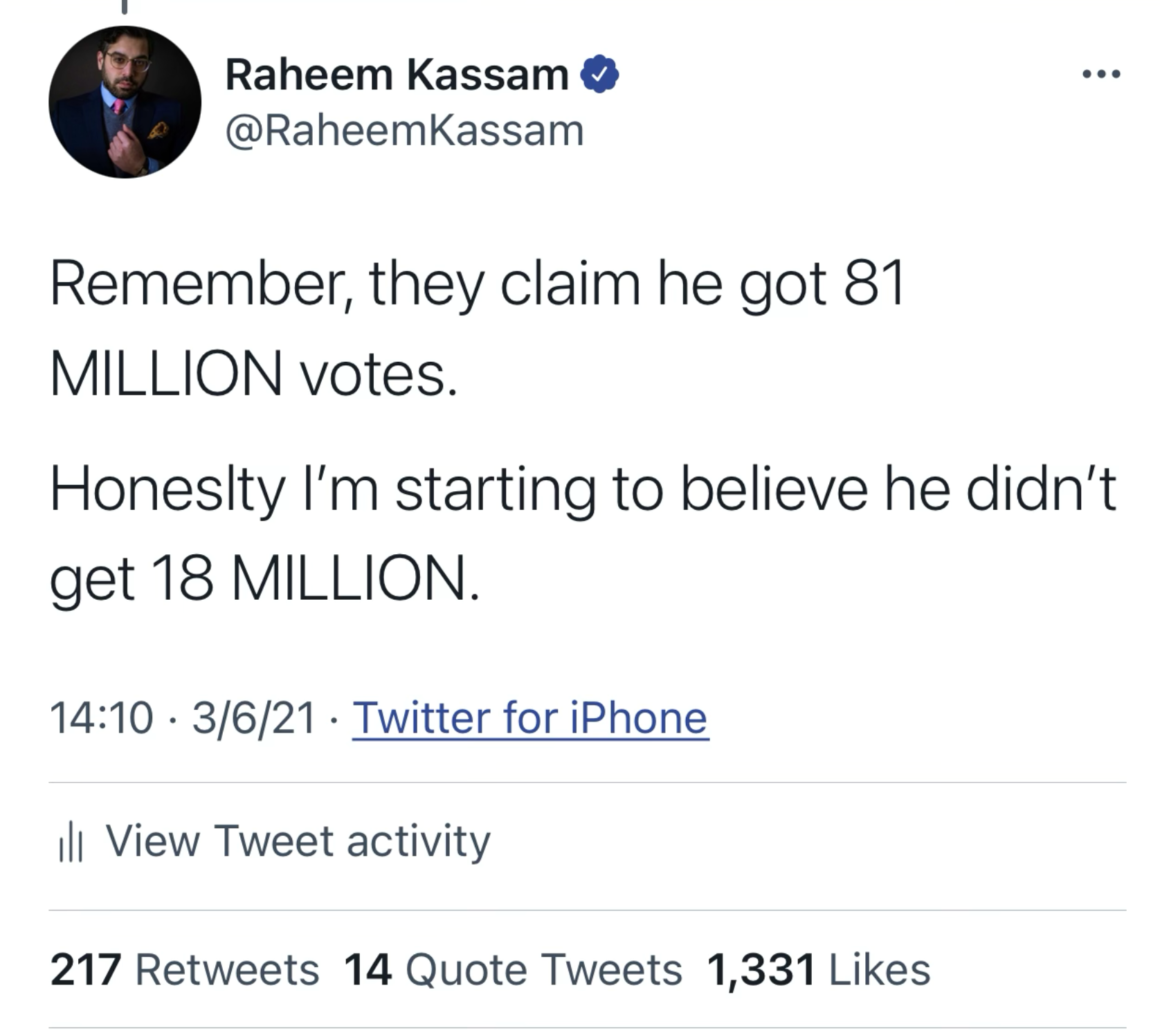Click the 14:10 timestamp
Viewport: 1160px width, 1035px height.
pos(102,718)
